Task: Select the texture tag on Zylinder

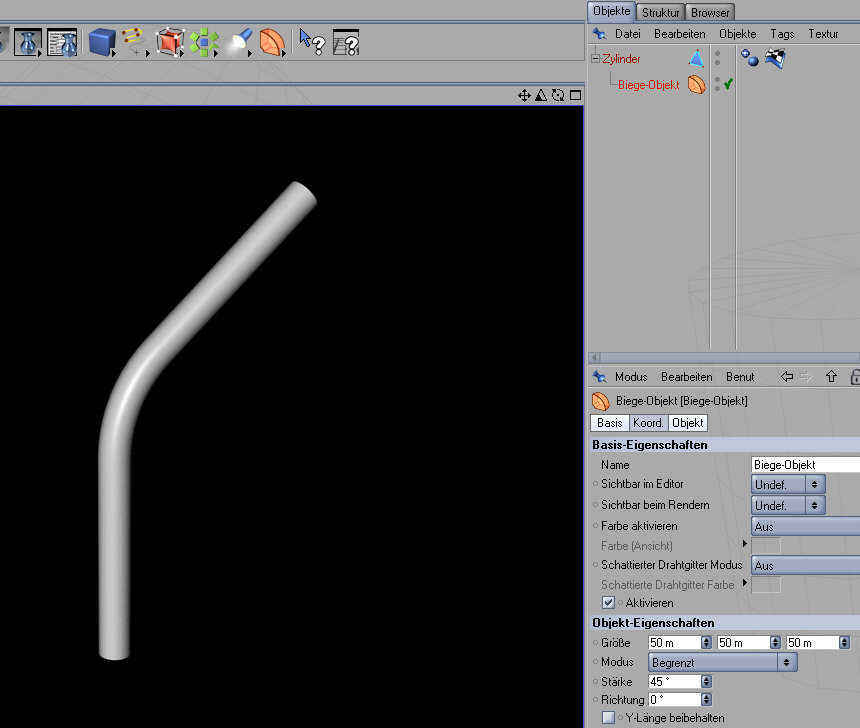Action: pyautogui.click(x=776, y=58)
